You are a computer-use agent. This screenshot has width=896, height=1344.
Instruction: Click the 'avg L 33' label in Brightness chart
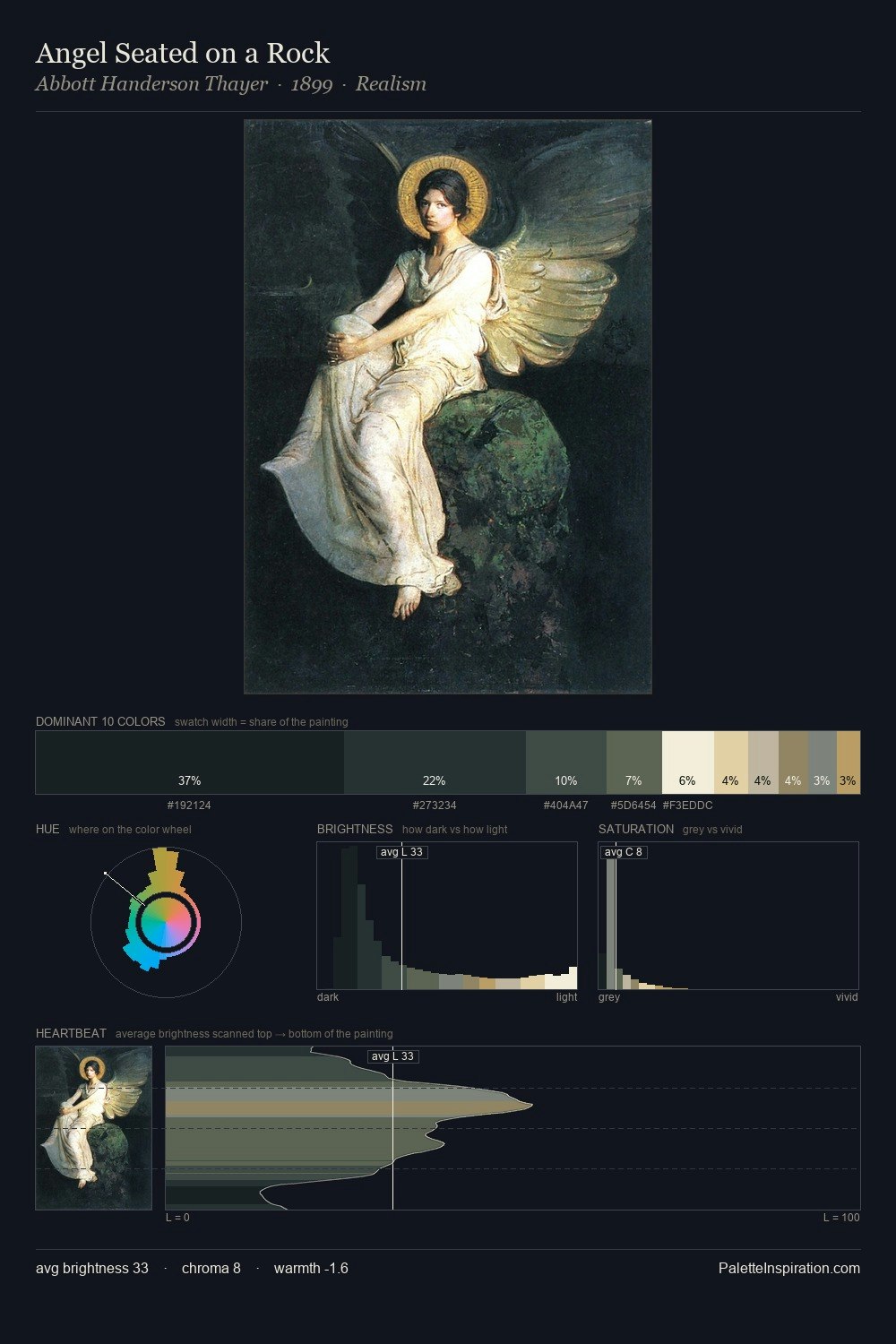coord(401,852)
